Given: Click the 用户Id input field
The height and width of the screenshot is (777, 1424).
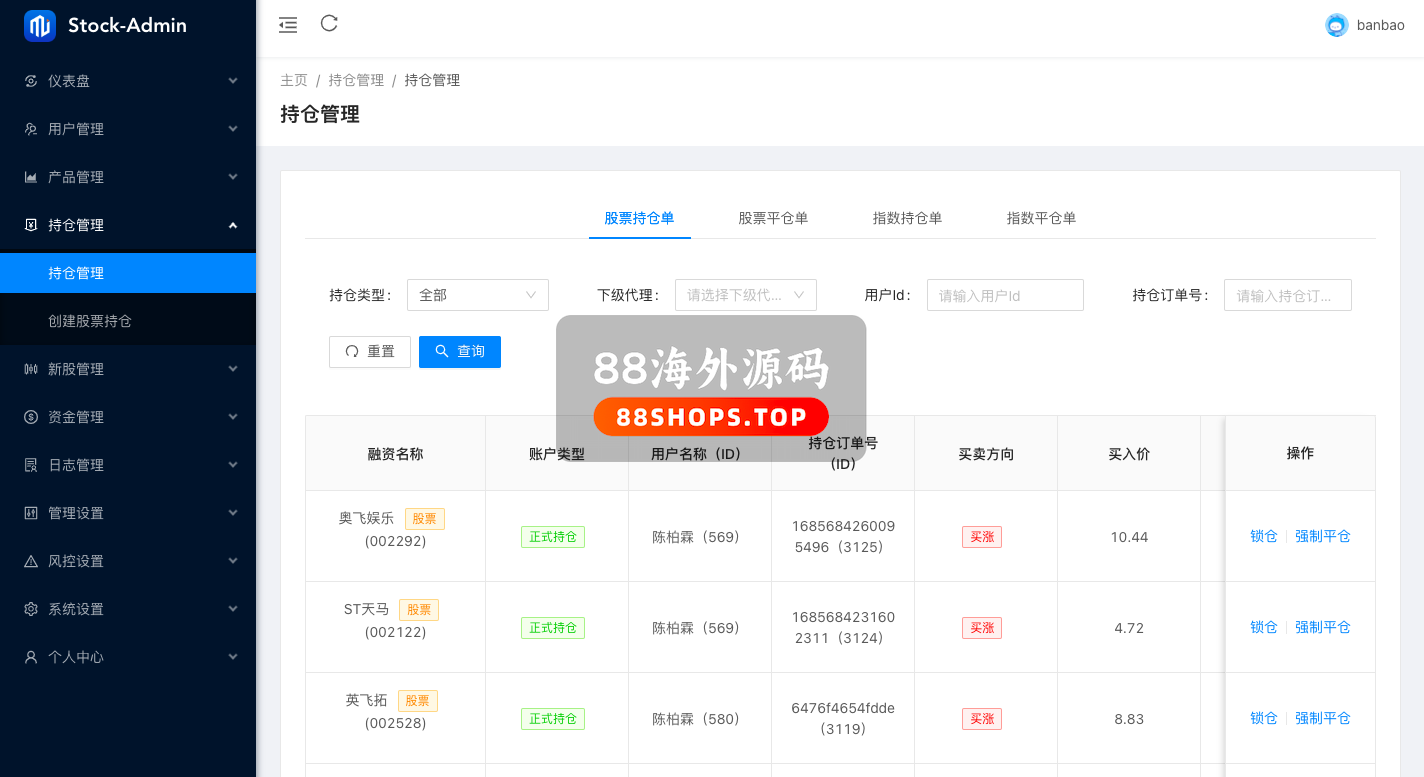Looking at the screenshot, I should click(x=1005, y=295).
